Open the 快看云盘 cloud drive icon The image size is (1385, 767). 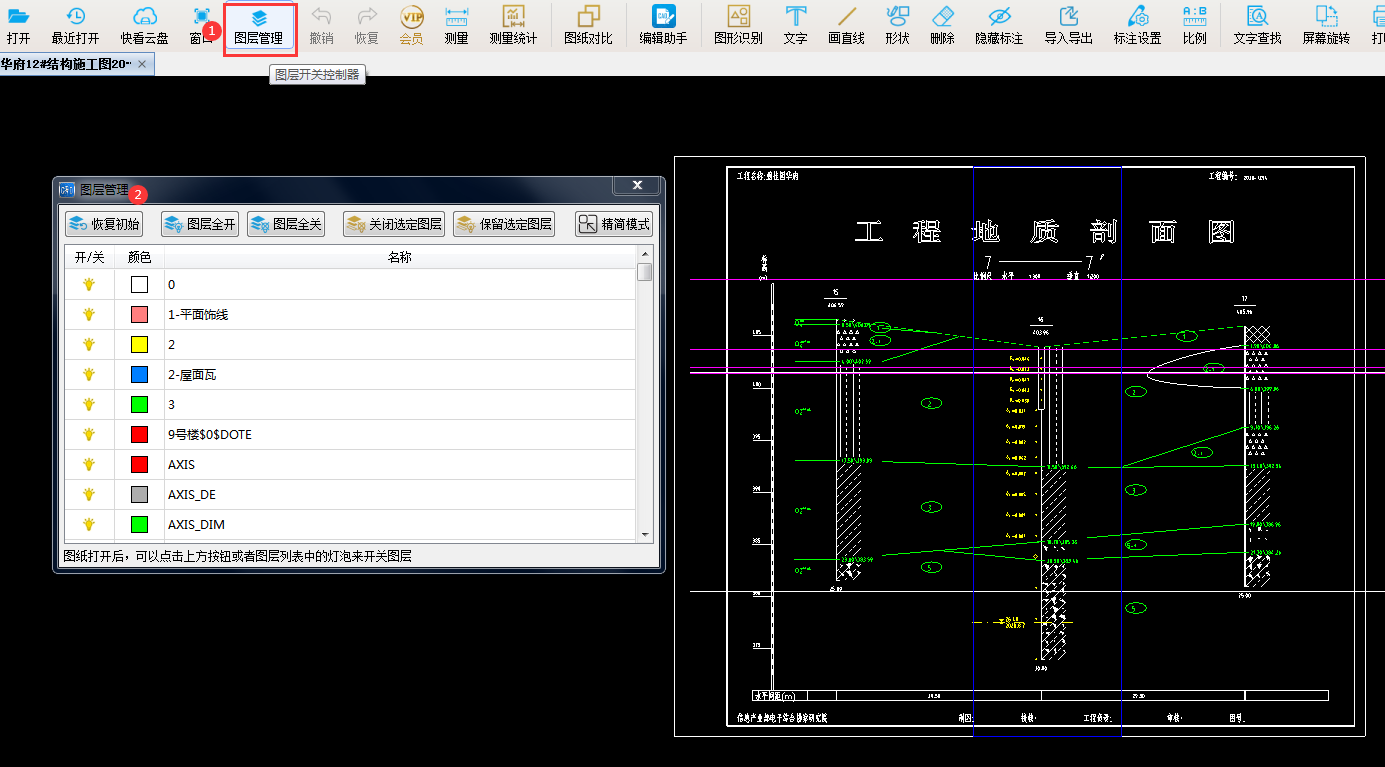click(x=145, y=25)
